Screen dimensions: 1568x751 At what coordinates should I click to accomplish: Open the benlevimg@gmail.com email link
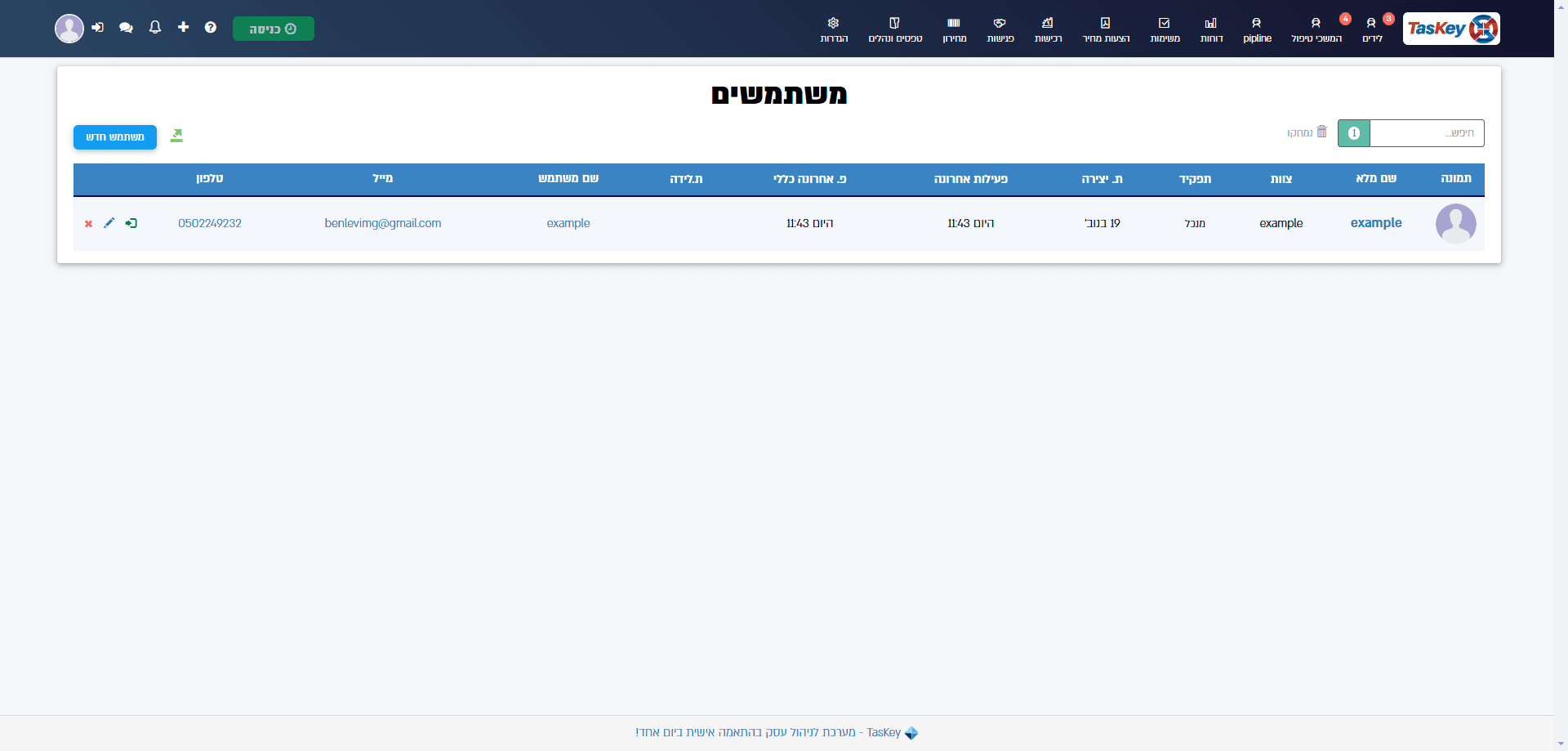tap(383, 223)
